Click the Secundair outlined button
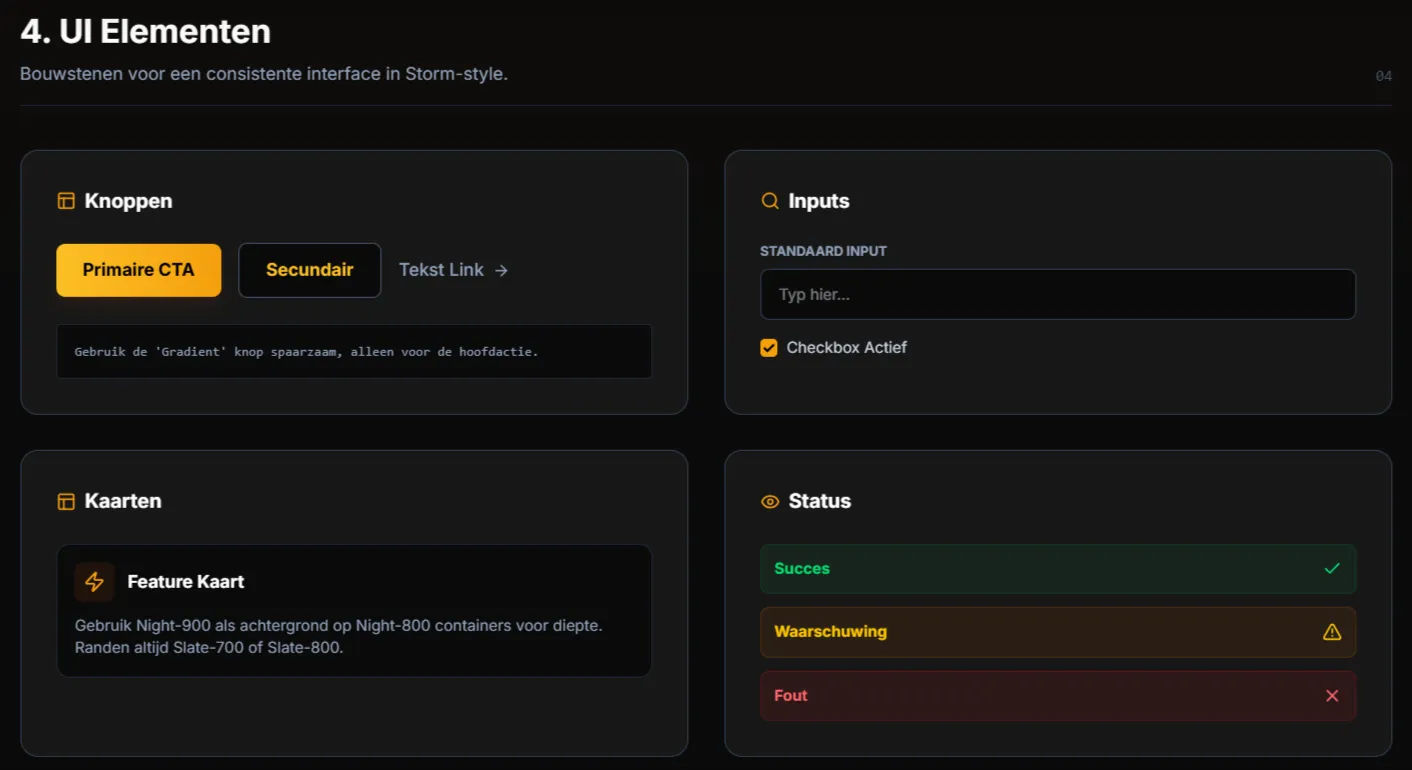The height and width of the screenshot is (770, 1412). (310, 270)
